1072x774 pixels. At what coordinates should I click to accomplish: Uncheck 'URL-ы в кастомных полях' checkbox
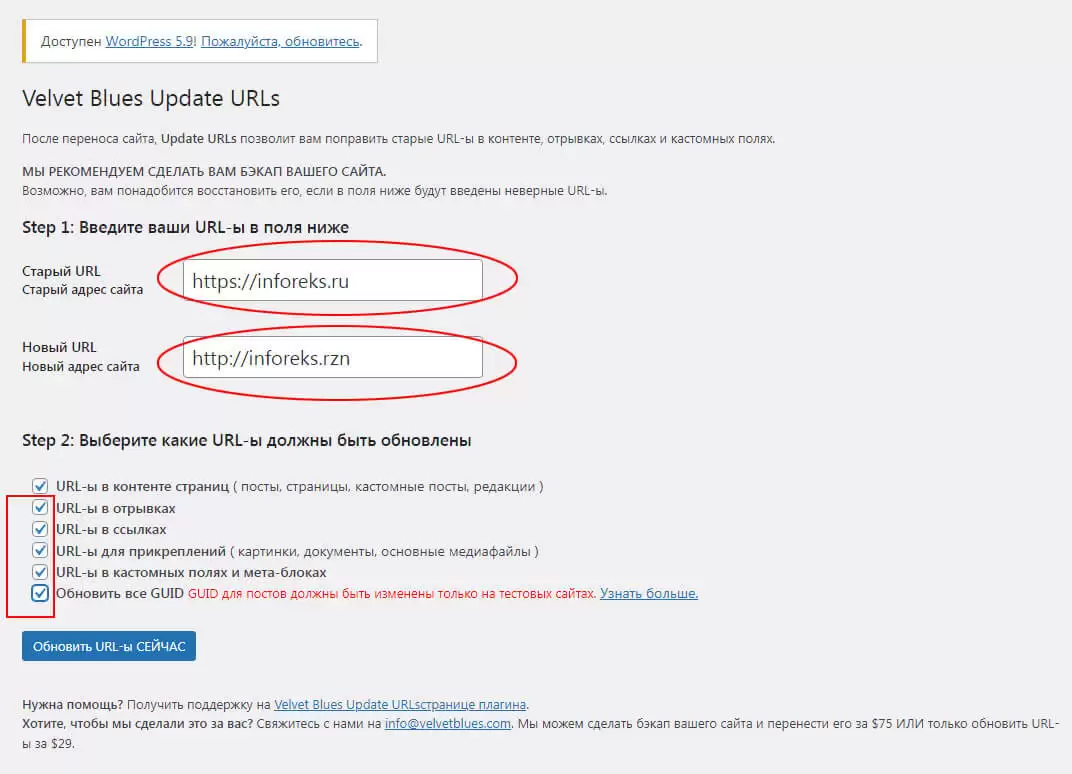click(40, 572)
